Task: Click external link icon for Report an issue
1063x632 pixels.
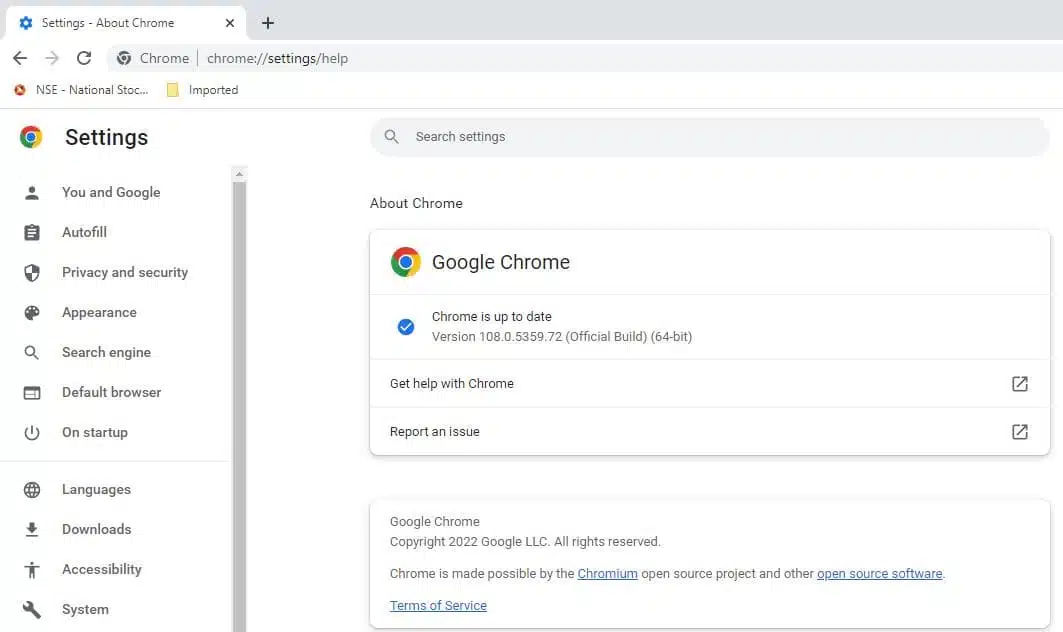Action: pyautogui.click(x=1020, y=432)
